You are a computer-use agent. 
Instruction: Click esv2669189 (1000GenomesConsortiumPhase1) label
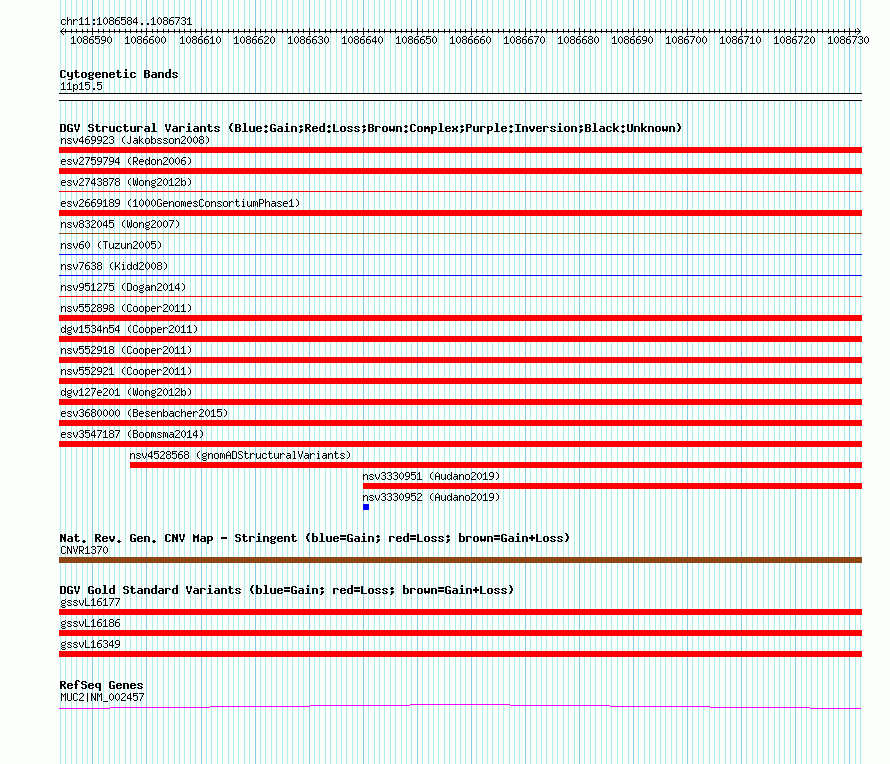click(180, 203)
